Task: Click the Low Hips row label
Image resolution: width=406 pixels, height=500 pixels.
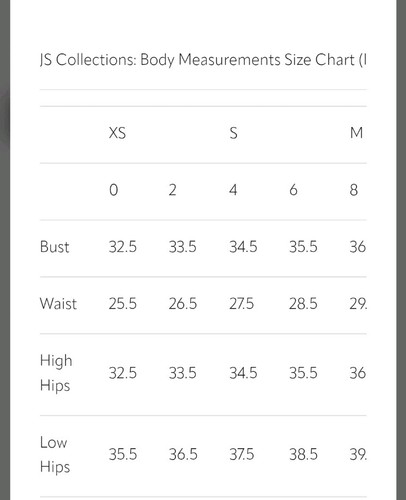Action: point(55,455)
